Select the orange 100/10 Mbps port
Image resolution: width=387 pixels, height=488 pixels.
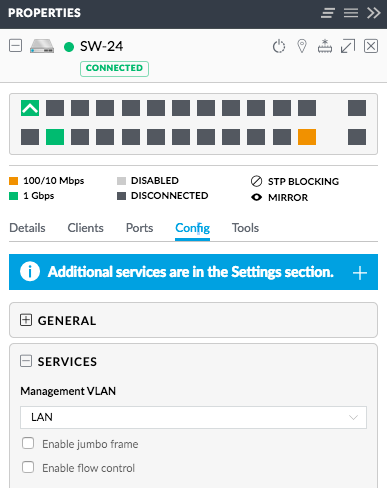(x=307, y=137)
